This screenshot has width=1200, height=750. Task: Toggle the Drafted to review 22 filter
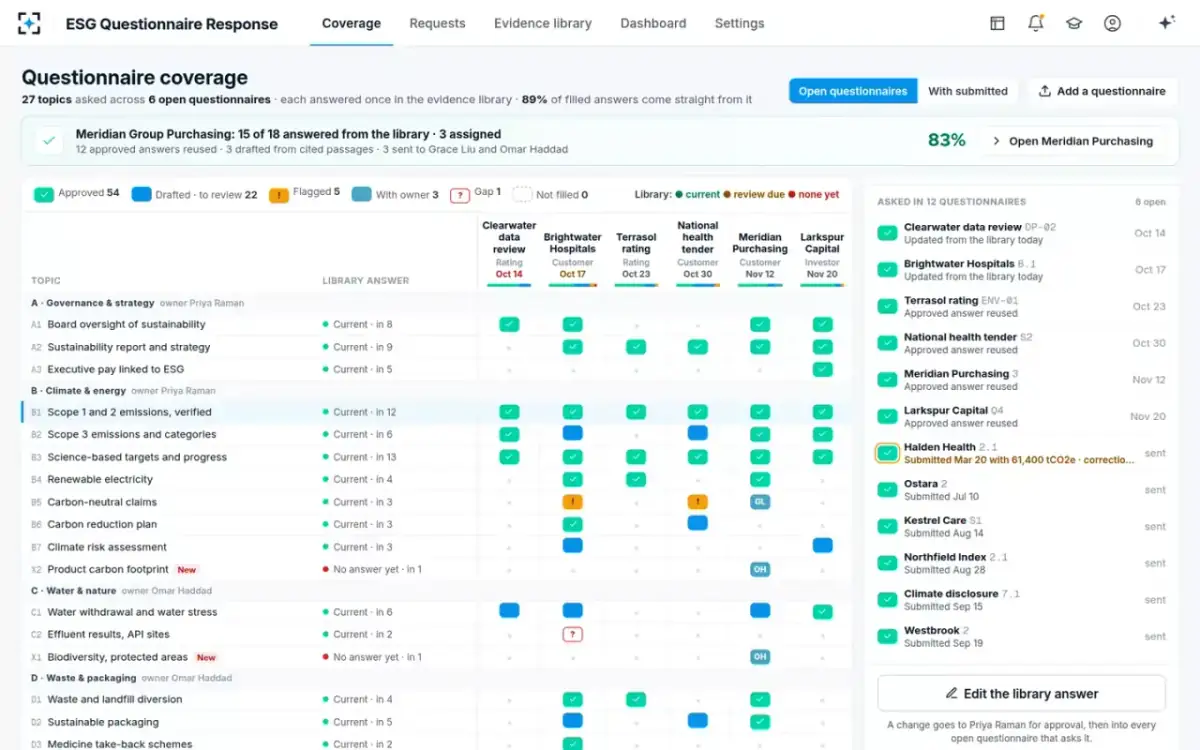coord(195,195)
